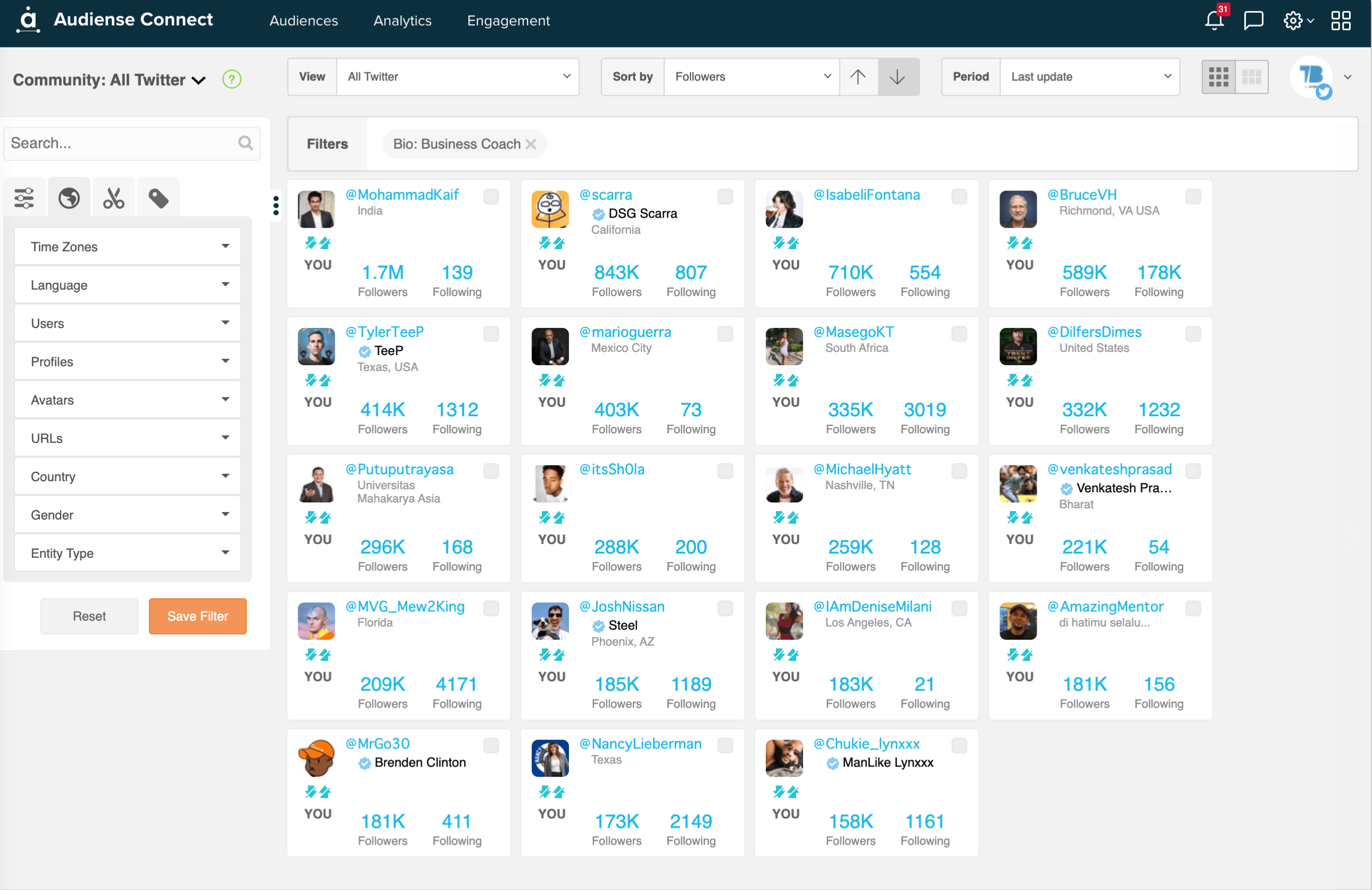
Task: Click verified badge beside Brenden Clinton
Action: [365, 763]
